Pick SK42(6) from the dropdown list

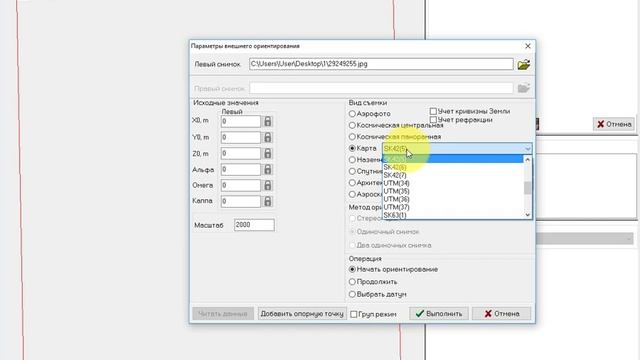[453, 167]
